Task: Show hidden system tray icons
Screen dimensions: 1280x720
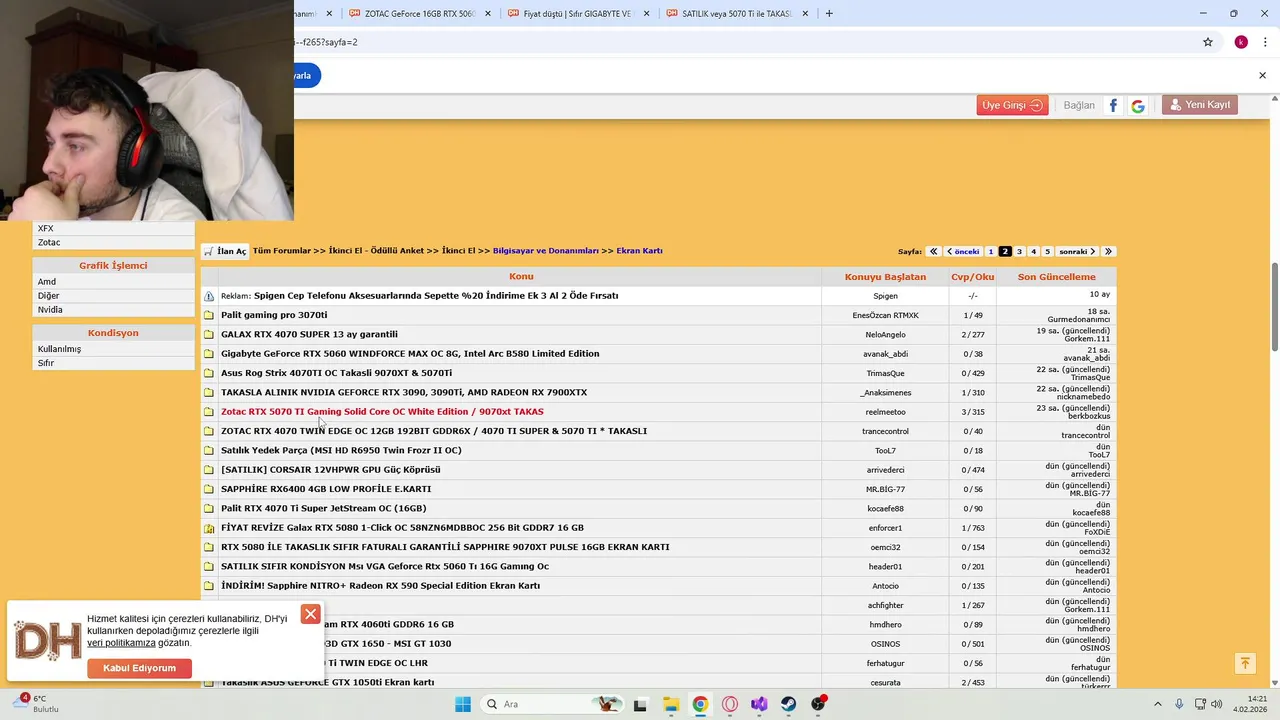Action: pyautogui.click(x=1158, y=704)
